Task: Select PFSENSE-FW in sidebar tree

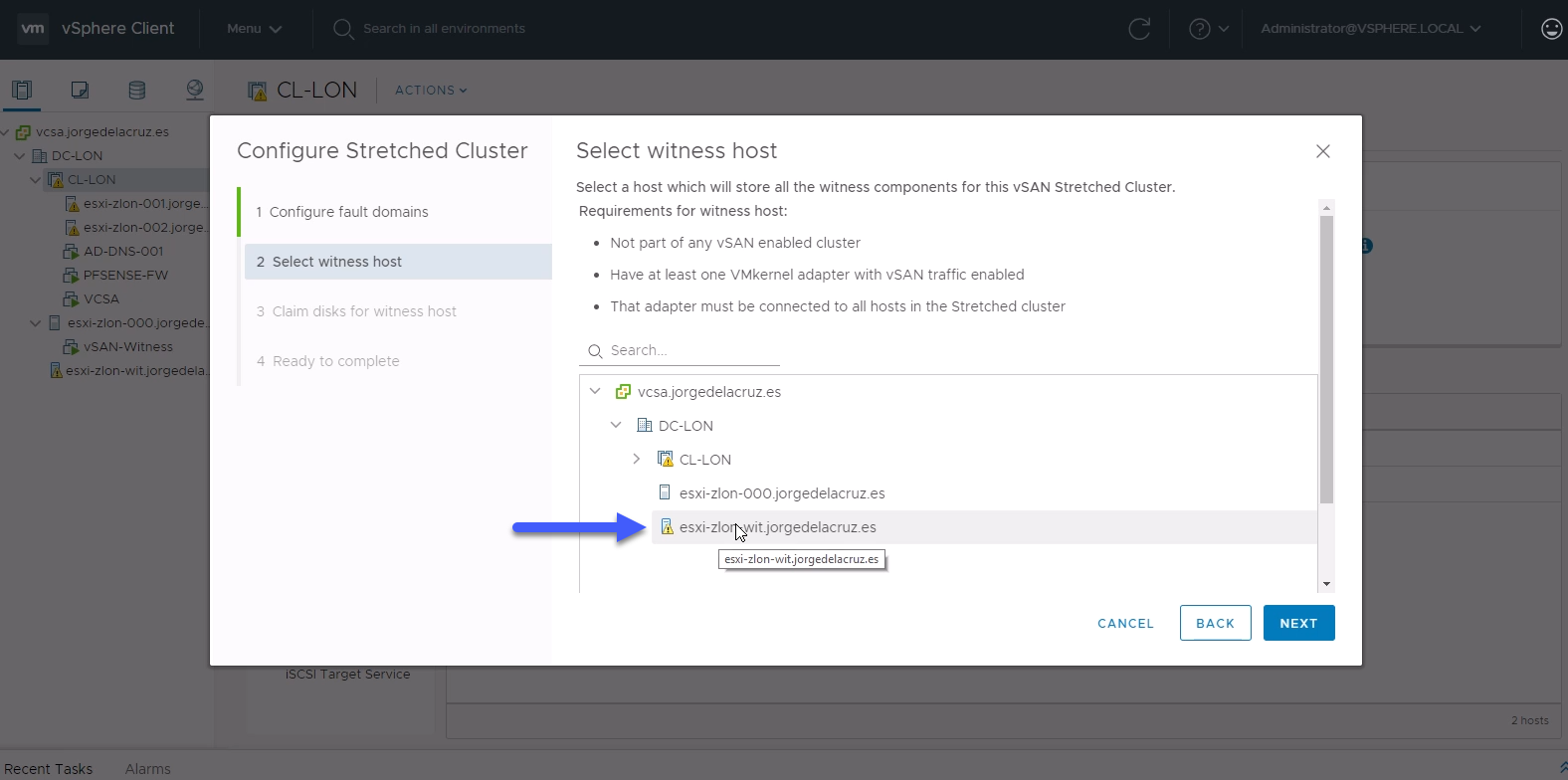Action: click(x=125, y=275)
